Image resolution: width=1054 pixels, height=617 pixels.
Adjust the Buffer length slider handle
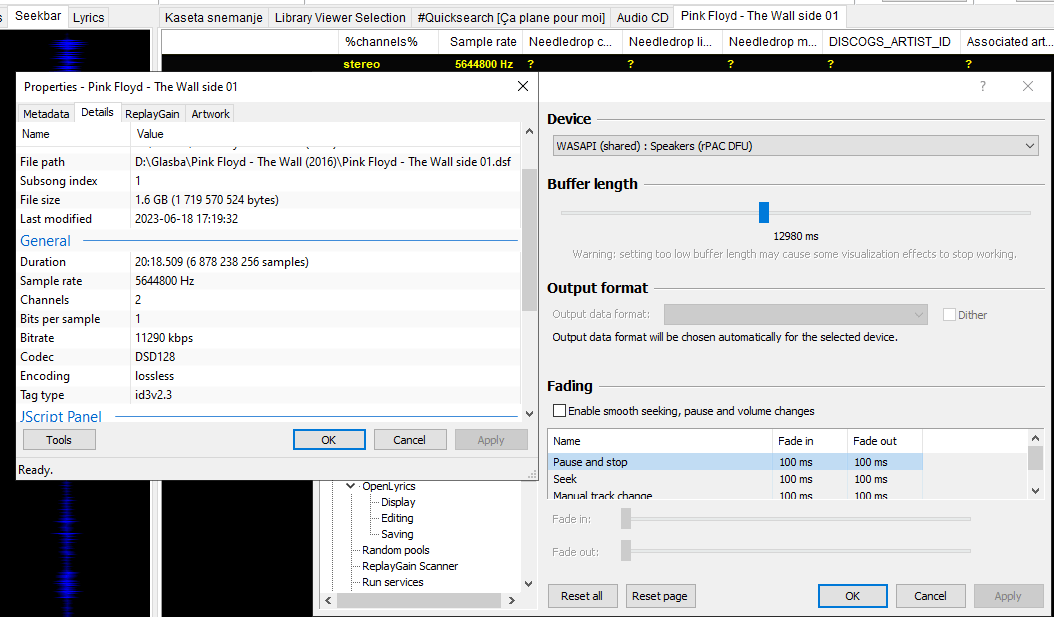[764, 212]
